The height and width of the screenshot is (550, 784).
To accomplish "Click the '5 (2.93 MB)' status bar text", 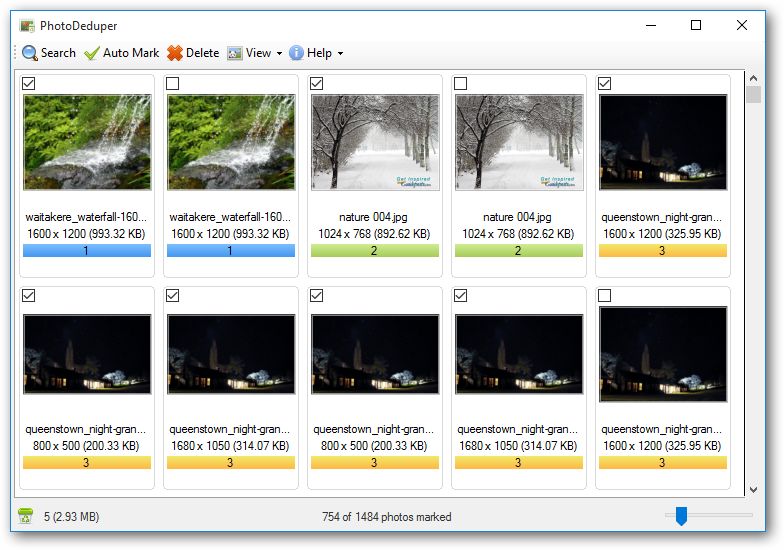I will click(72, 516).
